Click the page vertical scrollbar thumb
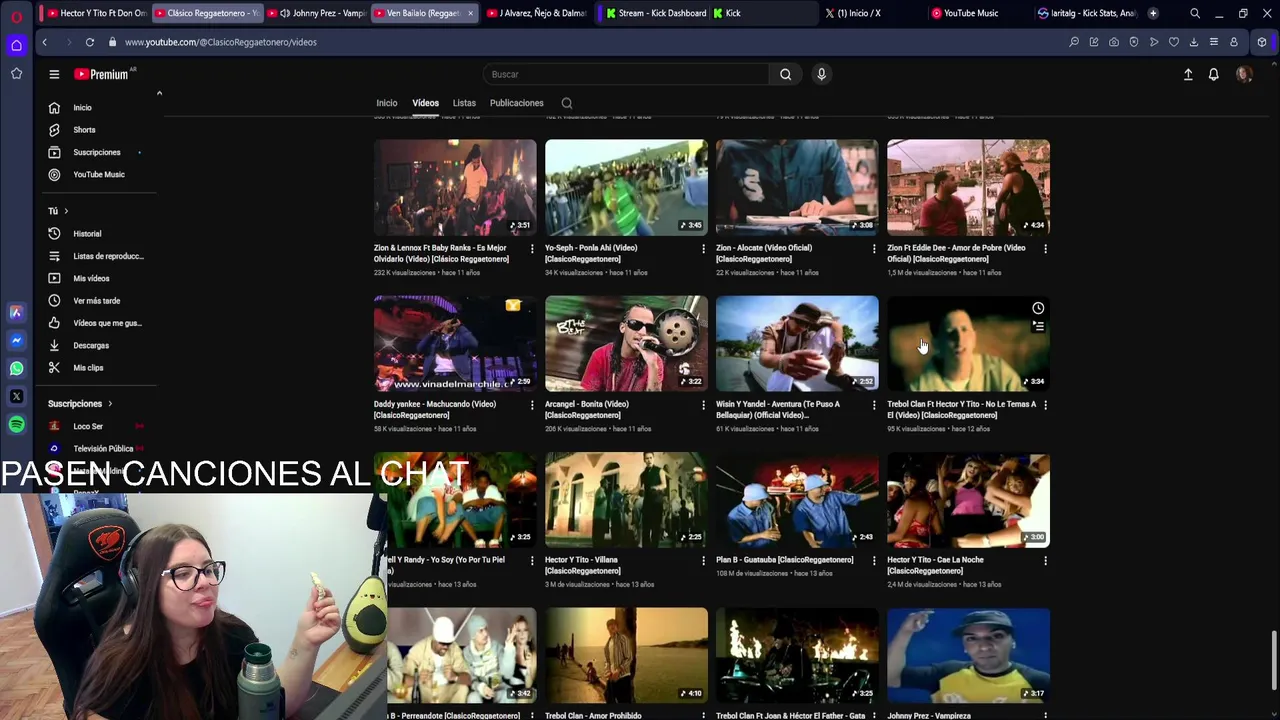This screenshot has width=1280, height=720. (1273, 660)
